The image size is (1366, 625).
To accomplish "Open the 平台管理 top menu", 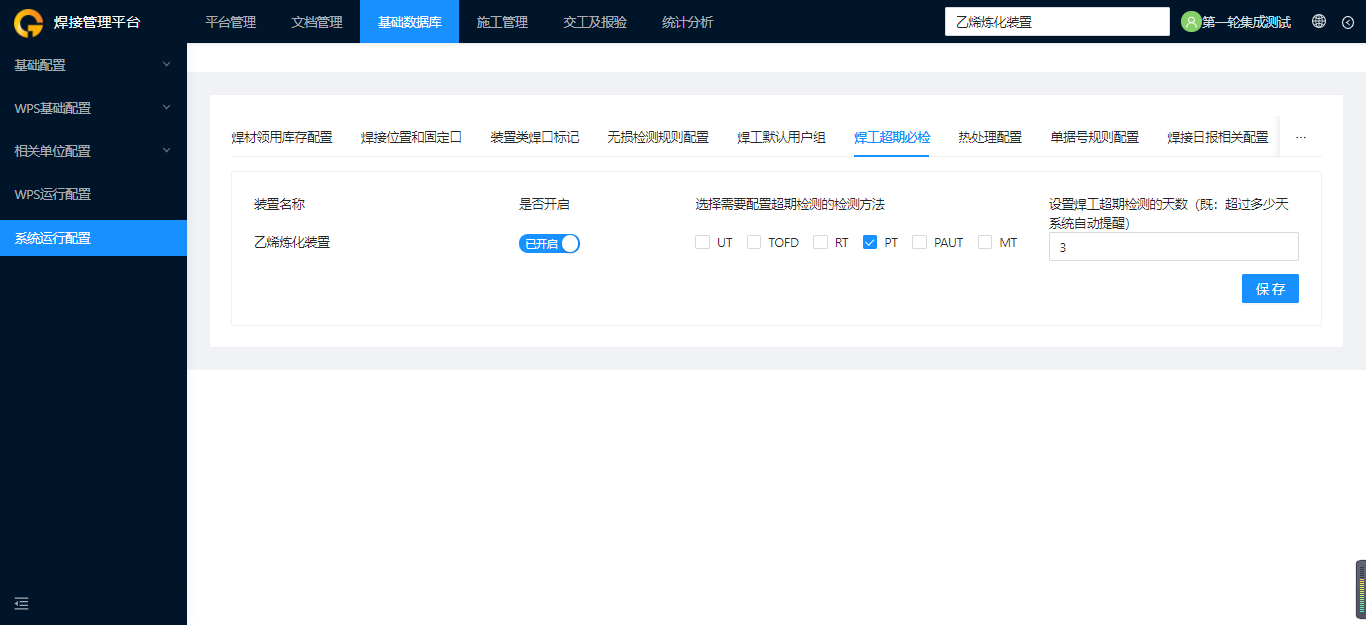I will [x=231, y=22].
